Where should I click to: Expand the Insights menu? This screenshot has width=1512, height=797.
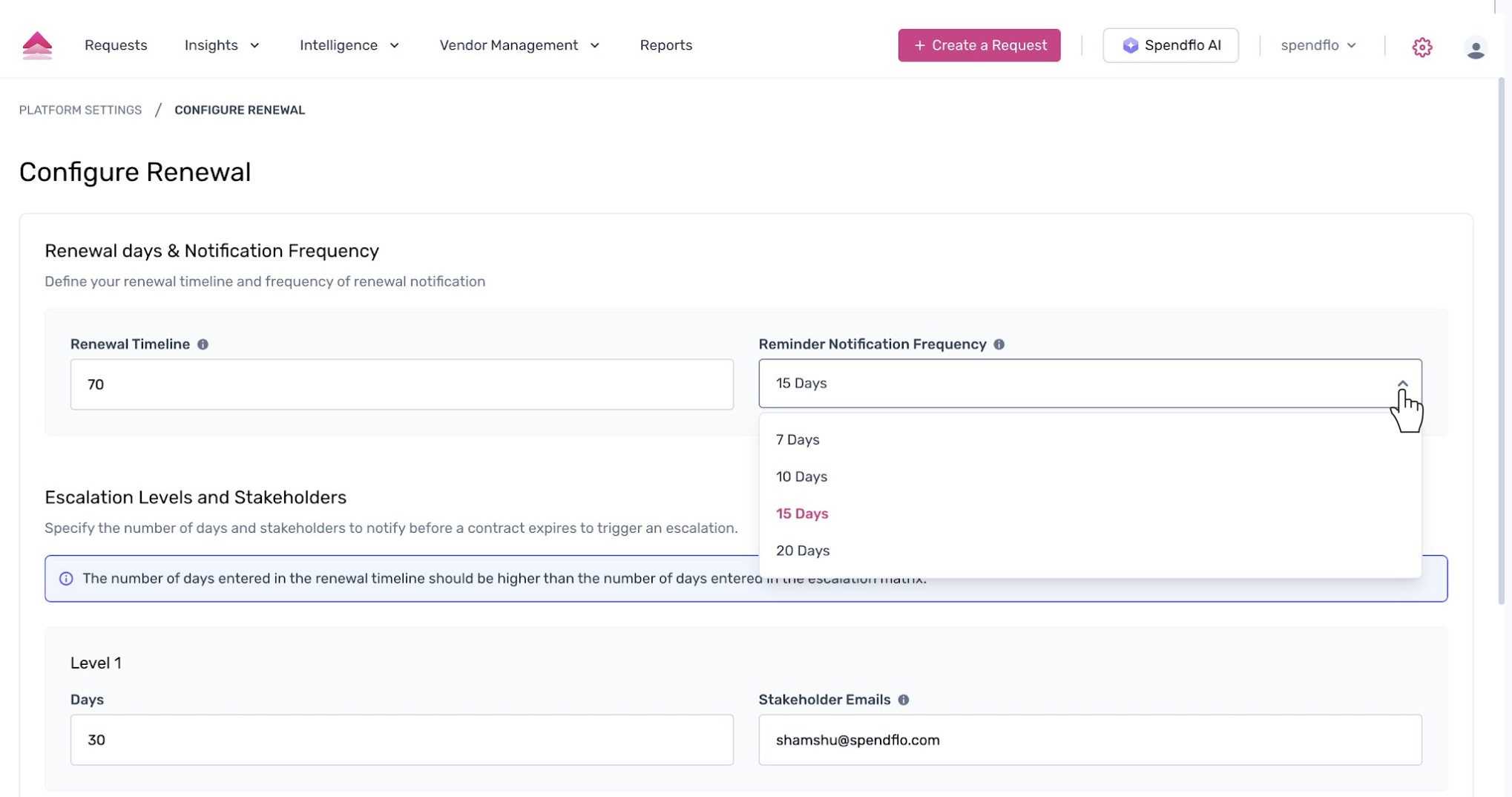[x=222, y=45]
